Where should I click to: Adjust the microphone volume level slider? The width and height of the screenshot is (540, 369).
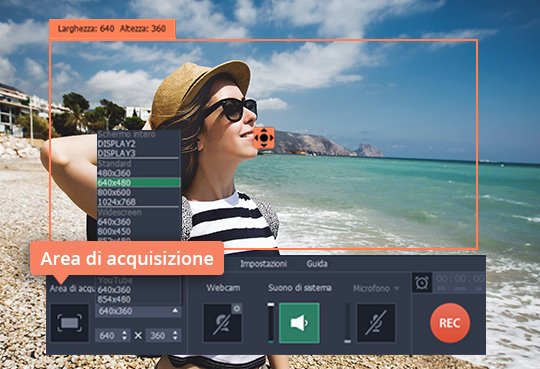(347, 323)
